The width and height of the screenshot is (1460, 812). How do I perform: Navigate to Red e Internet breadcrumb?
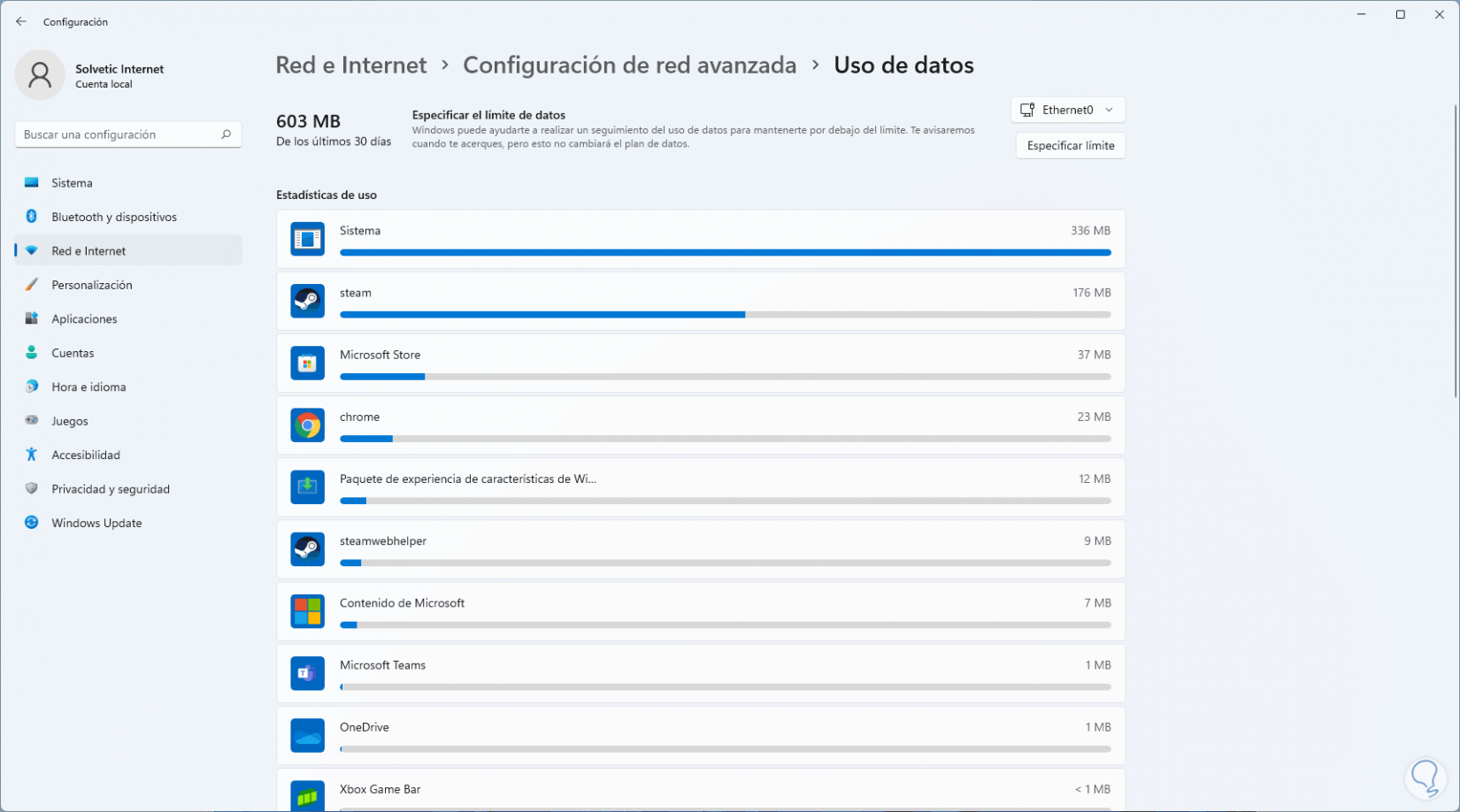click(351, 65)
